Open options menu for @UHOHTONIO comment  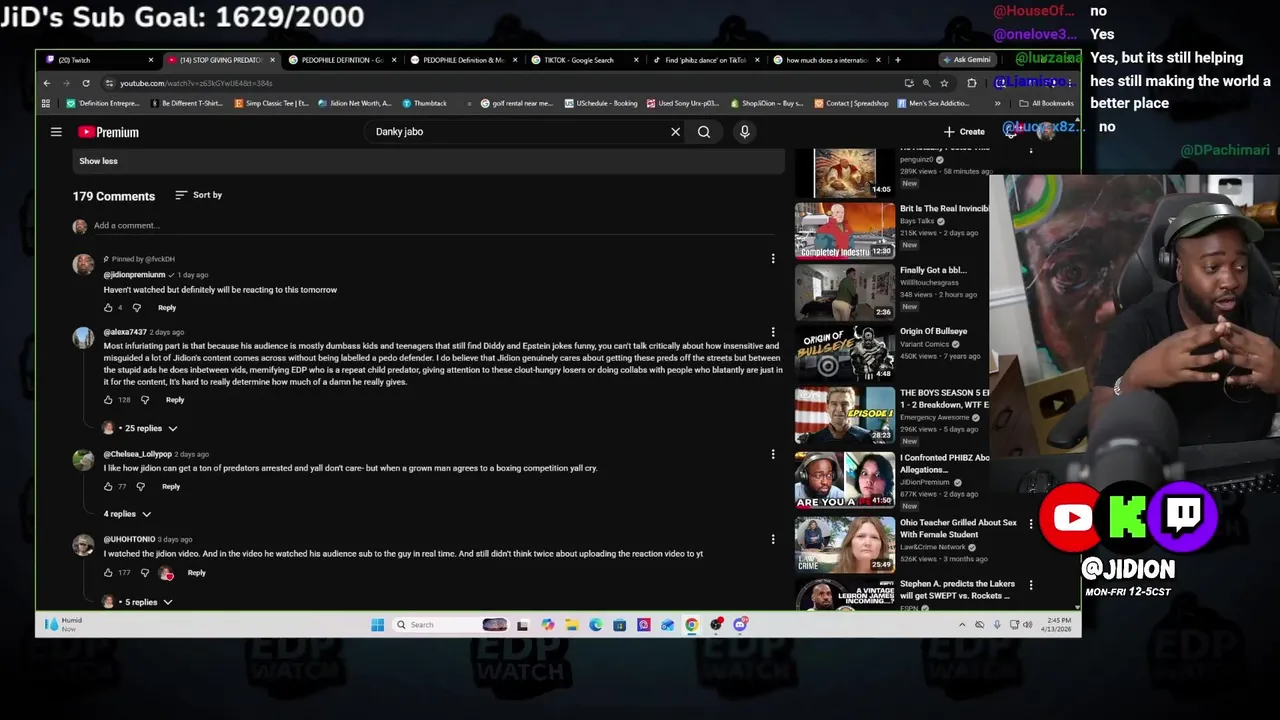coord(772,539)
